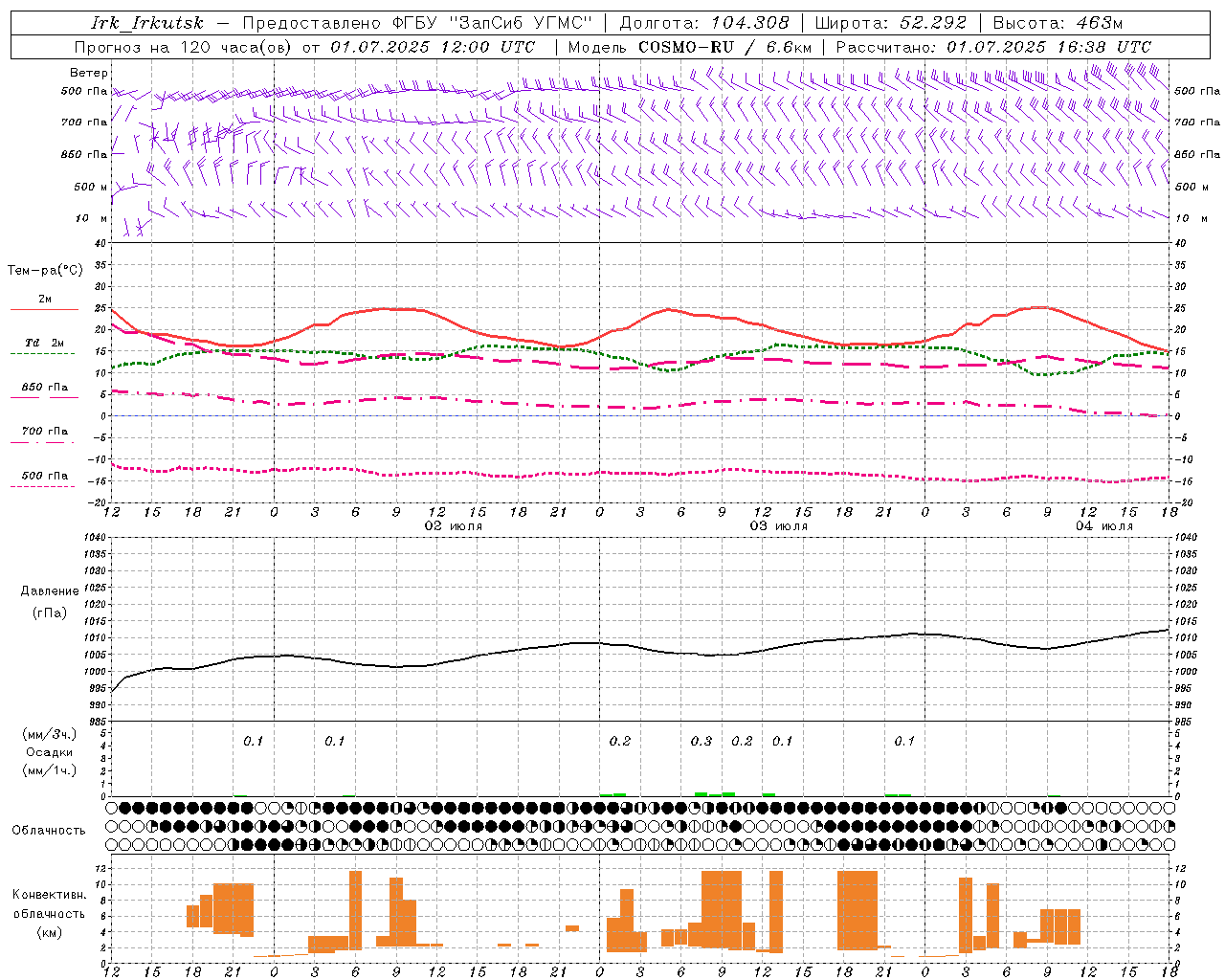Image resolution: width=1225 pixels, height=980 pixels.
Task: Click the '(км)' unit under convective cloudiness
Action: [x=49, y=932]
